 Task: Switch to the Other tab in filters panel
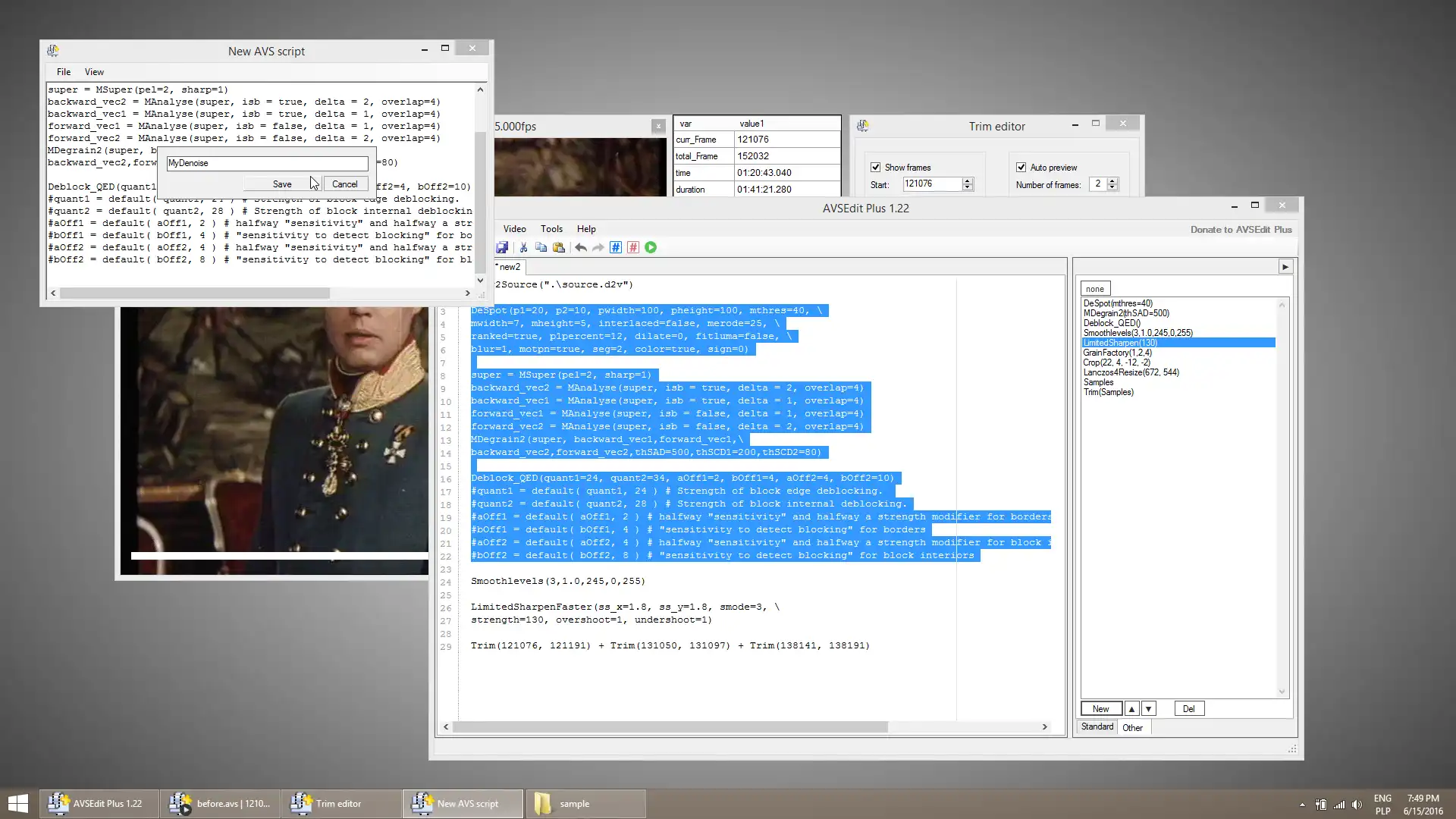[1132, 727]
